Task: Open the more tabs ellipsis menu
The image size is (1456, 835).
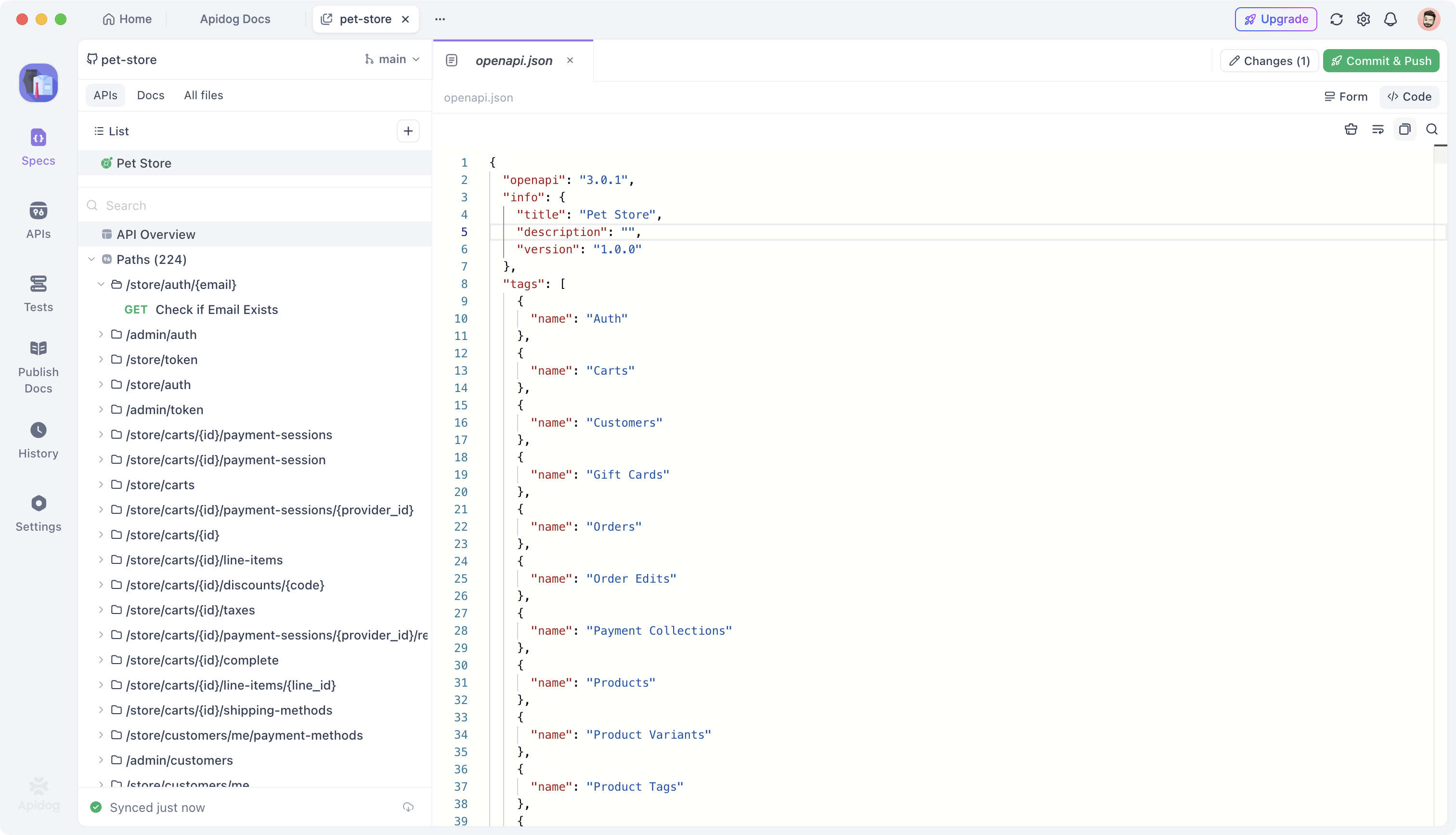Action: [440, 19]
